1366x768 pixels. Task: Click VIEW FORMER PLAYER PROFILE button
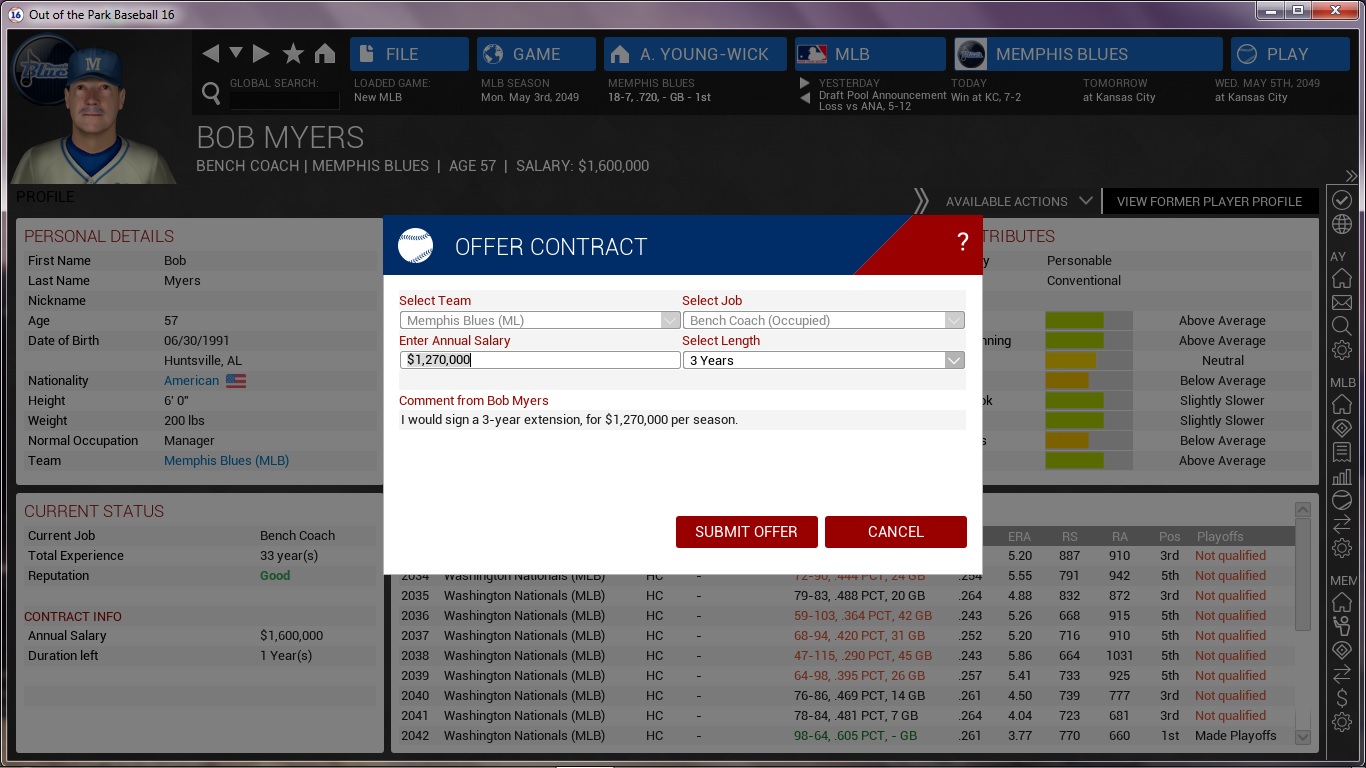1209,201
